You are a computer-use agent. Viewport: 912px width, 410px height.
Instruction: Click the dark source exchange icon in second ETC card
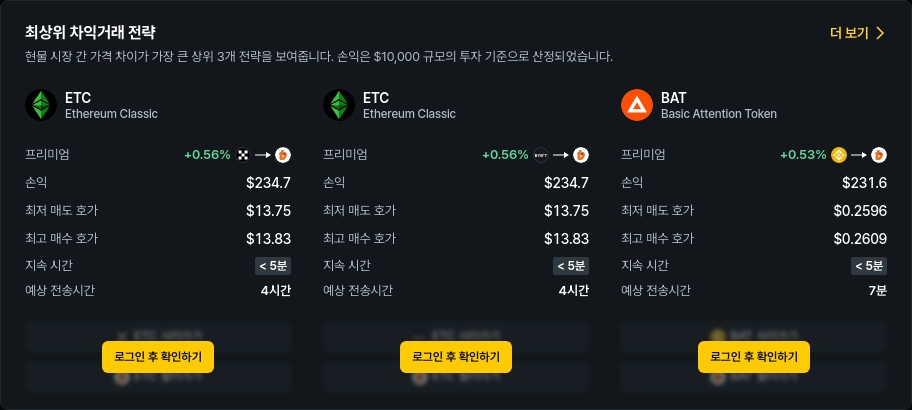[541, 155]
